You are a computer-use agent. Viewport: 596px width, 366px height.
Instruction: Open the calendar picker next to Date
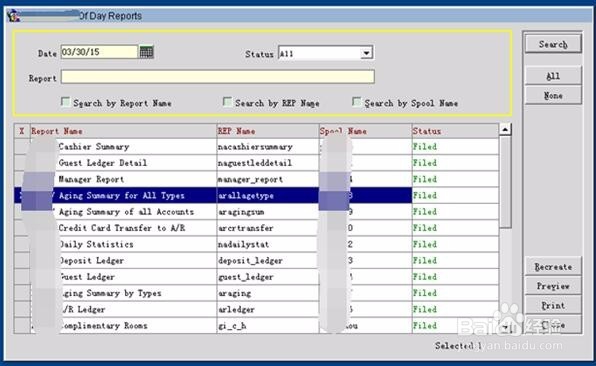pyautogui.click(x=146, y=52)
